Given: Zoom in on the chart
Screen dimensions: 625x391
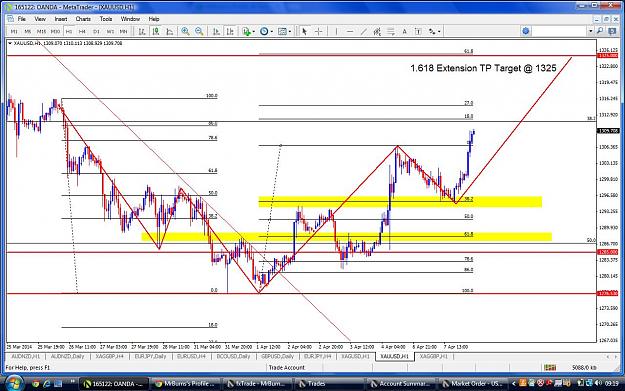Looking at the screenshot, I should pos(185,31).
